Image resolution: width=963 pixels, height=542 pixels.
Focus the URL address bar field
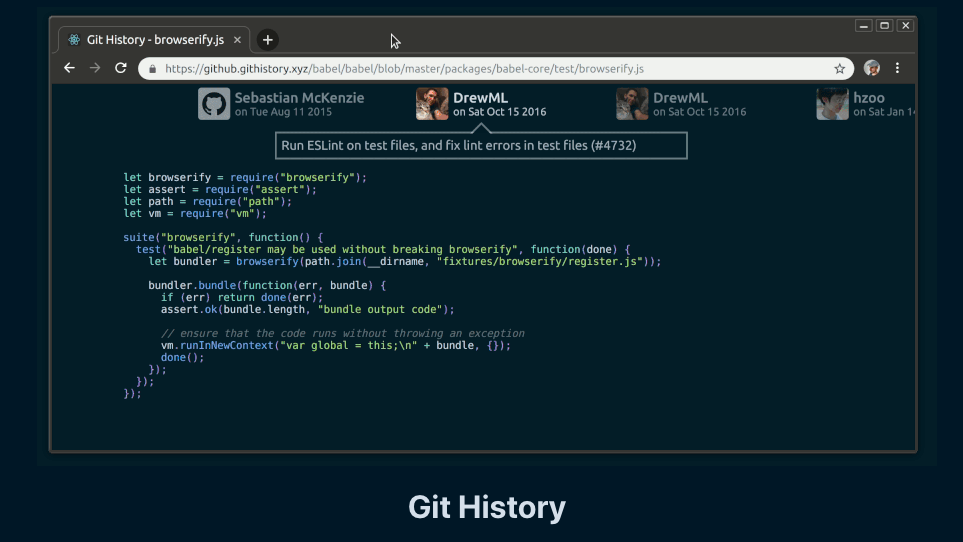point(496,69)
